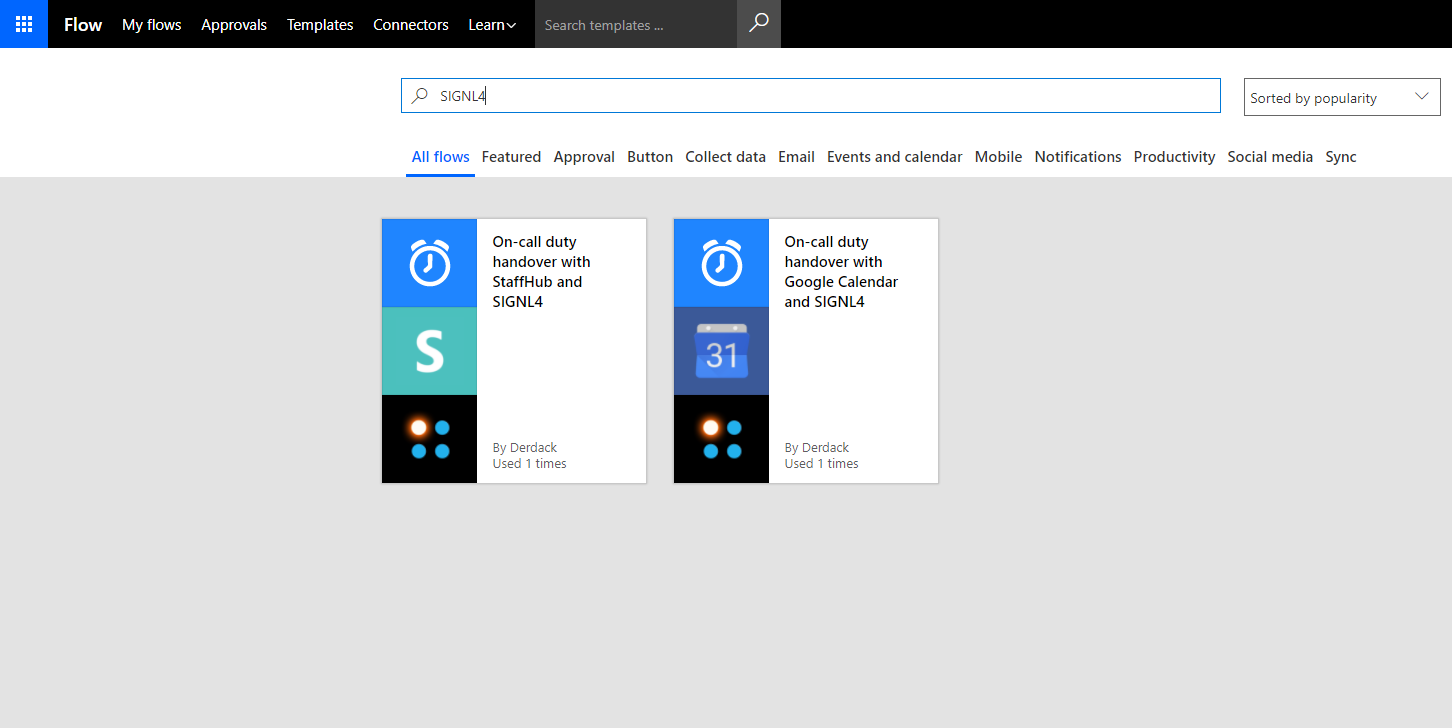The image size is (1452, 728).
Task: Click the magnifier icon inside SIGNL4 search box
Action: coord(420,96)
